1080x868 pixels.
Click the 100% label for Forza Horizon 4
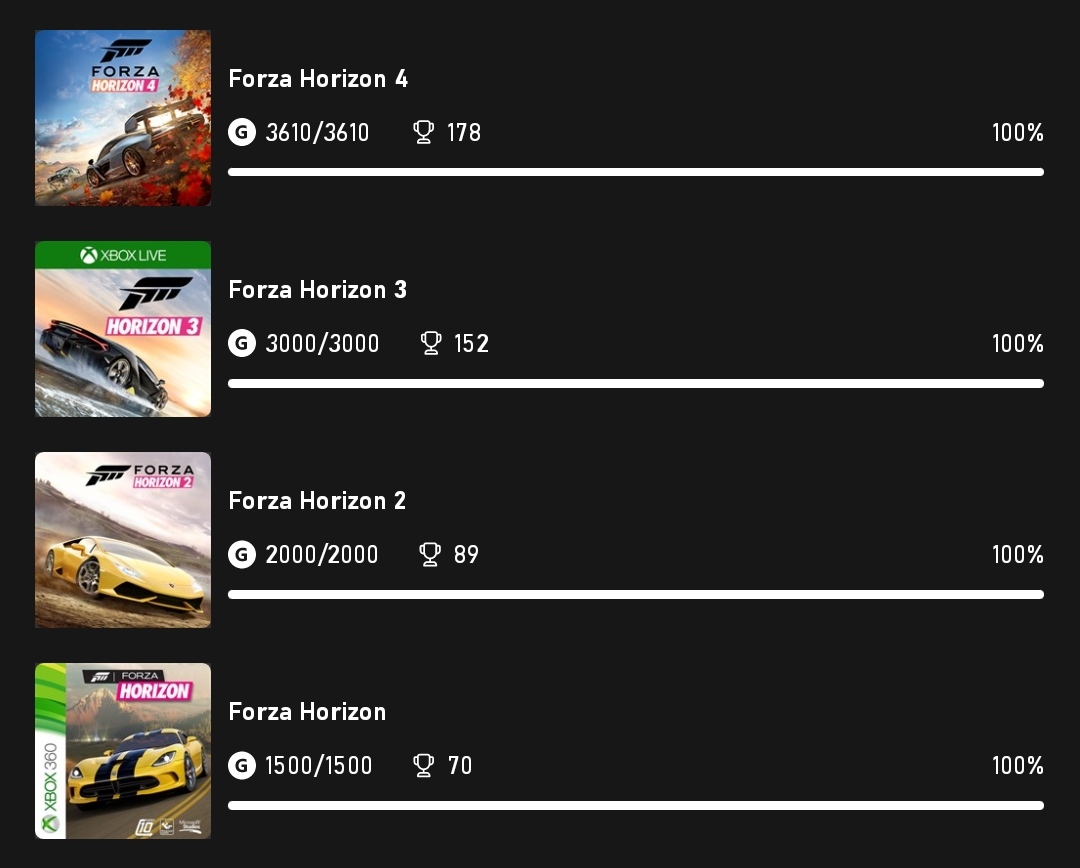[x=1016, y=132]
